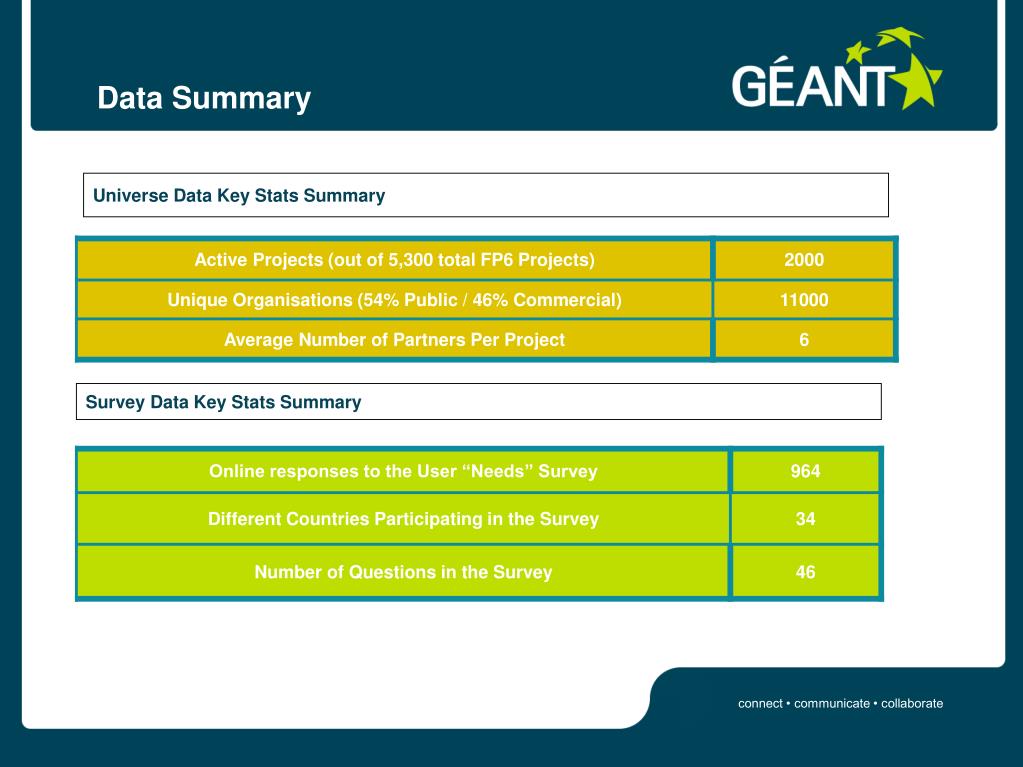The image size is (1023, 767).
Task: Select the 'Data Summary' slide title
Action: [x=204, y=98]
